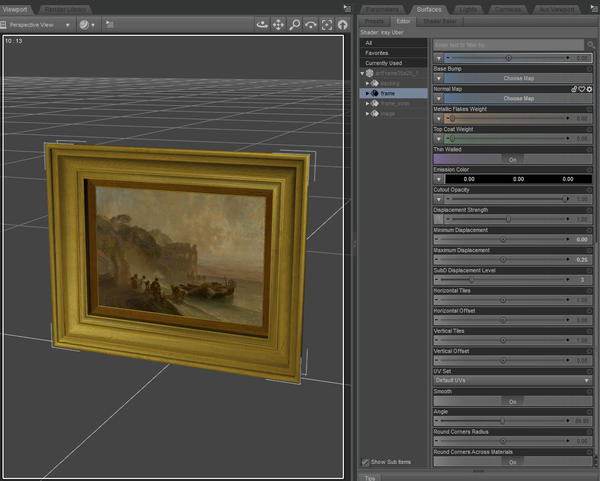Open the Presets sub-tab
This screenshot has width=600, height=481.
click(x=374, y=21)
